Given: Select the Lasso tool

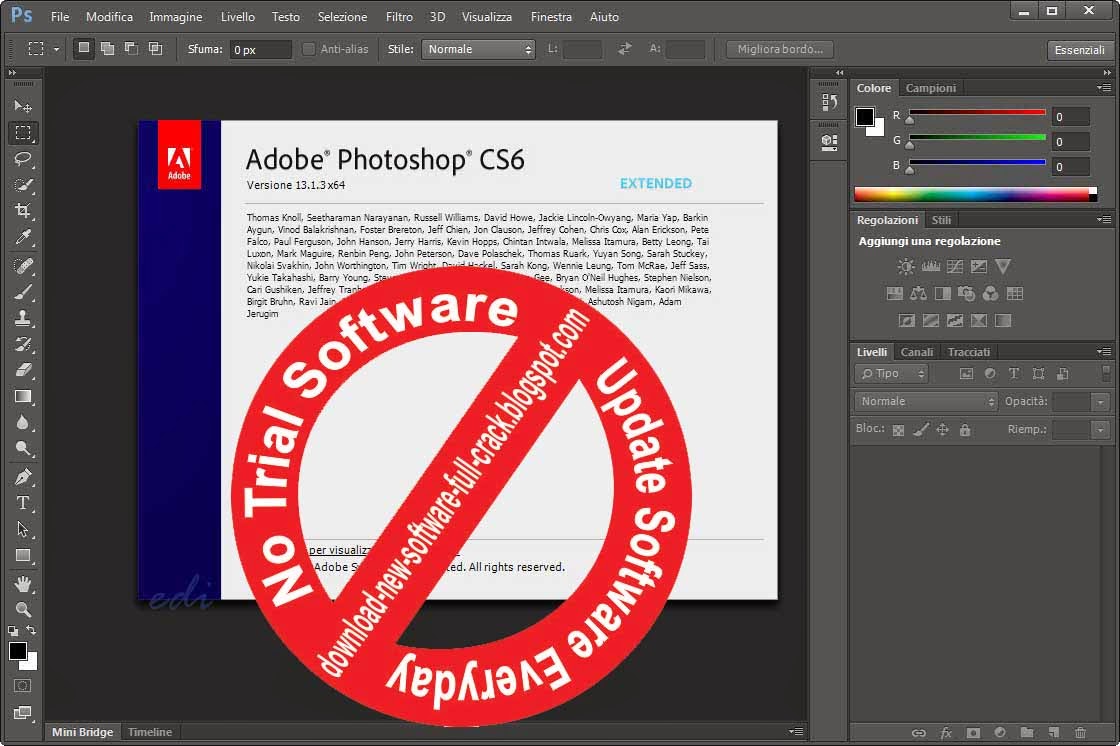Looking at the screenshot, I should pyautogui.click(x=23, y=159).
